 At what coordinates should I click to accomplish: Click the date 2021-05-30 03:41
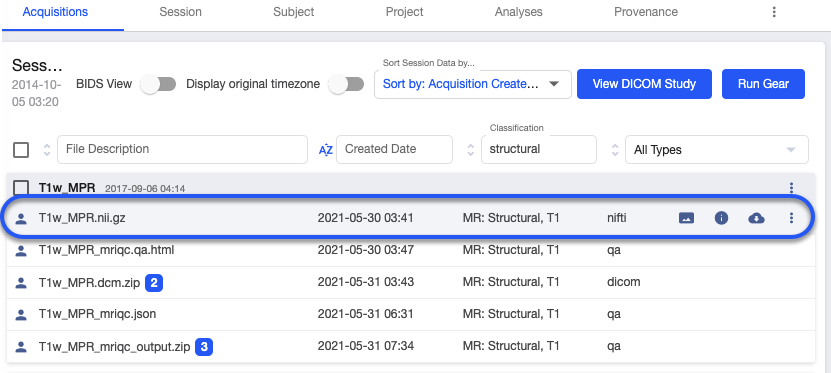point(366,218)
